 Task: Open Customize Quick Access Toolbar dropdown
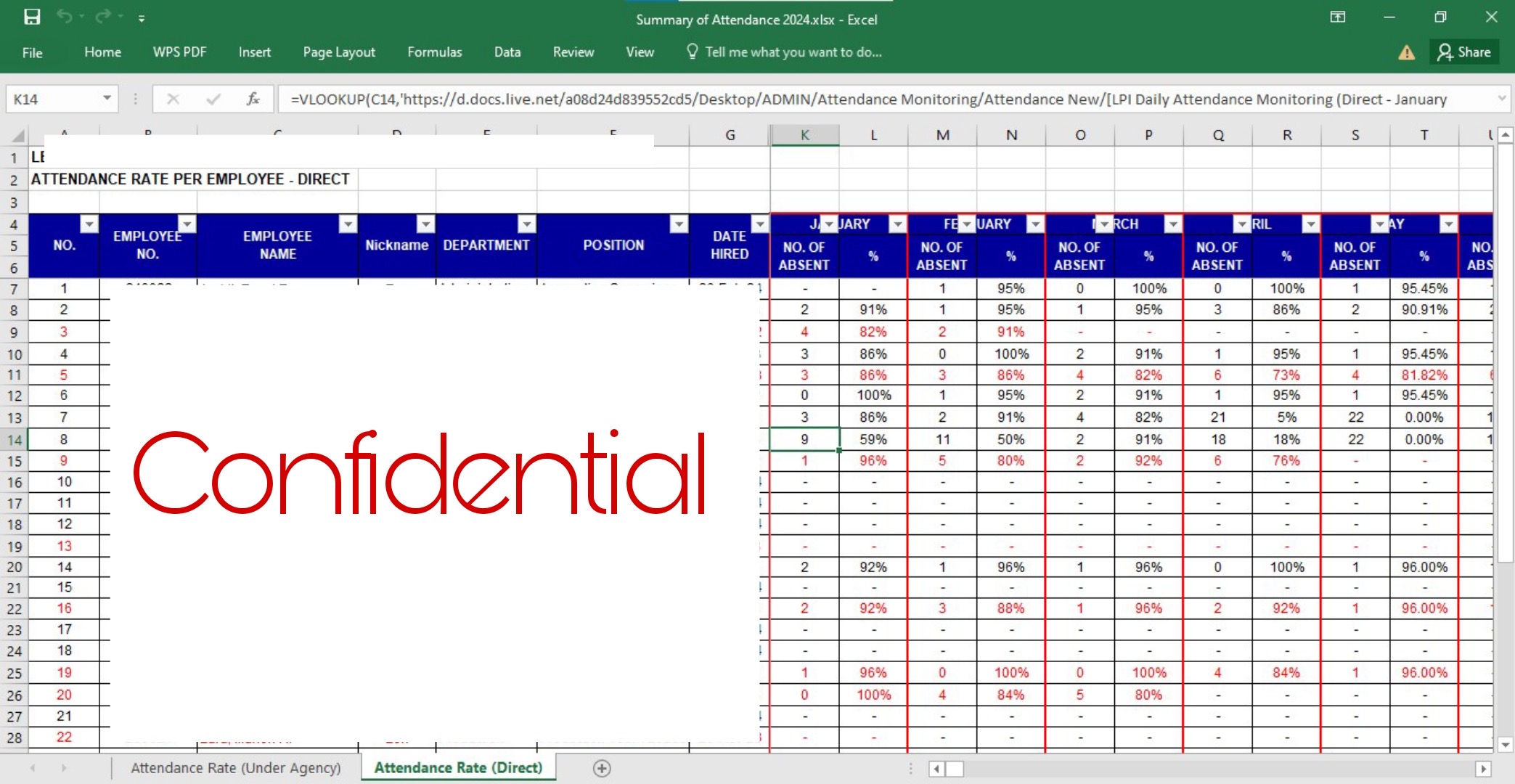click(142, 18)
